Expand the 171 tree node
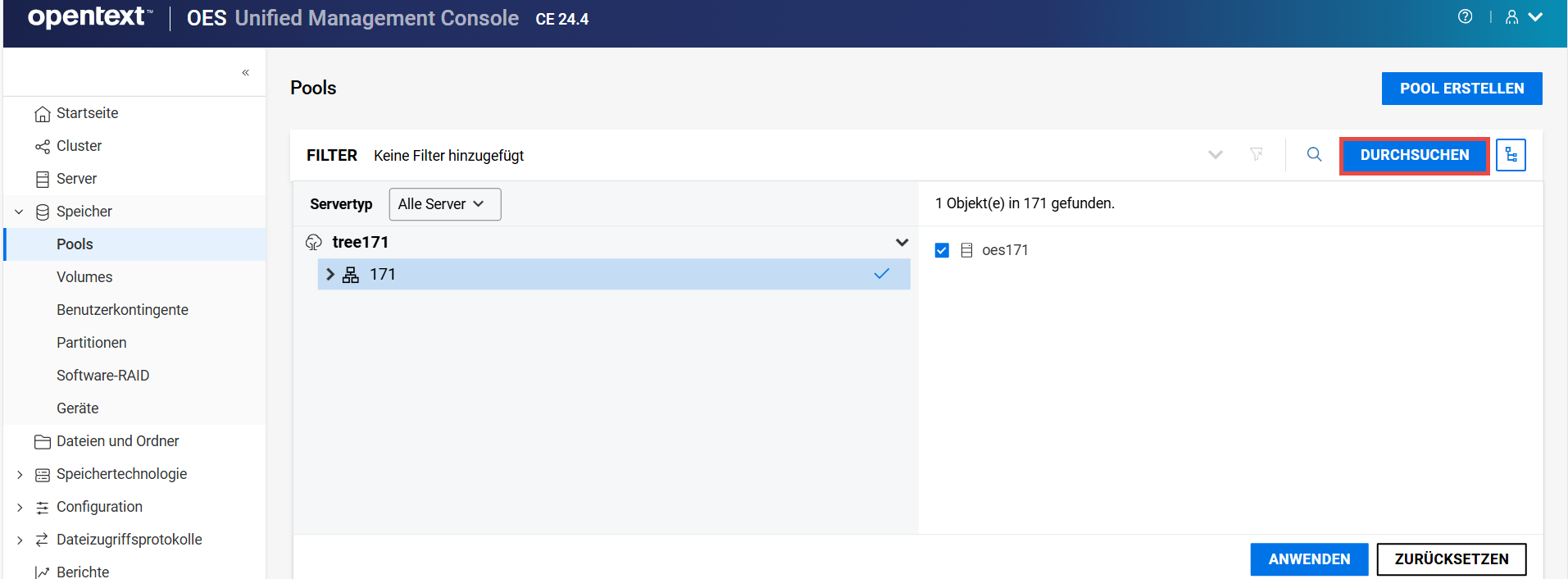The height and width of the screenshot is (579, 1568). click(x=330, y=274)
